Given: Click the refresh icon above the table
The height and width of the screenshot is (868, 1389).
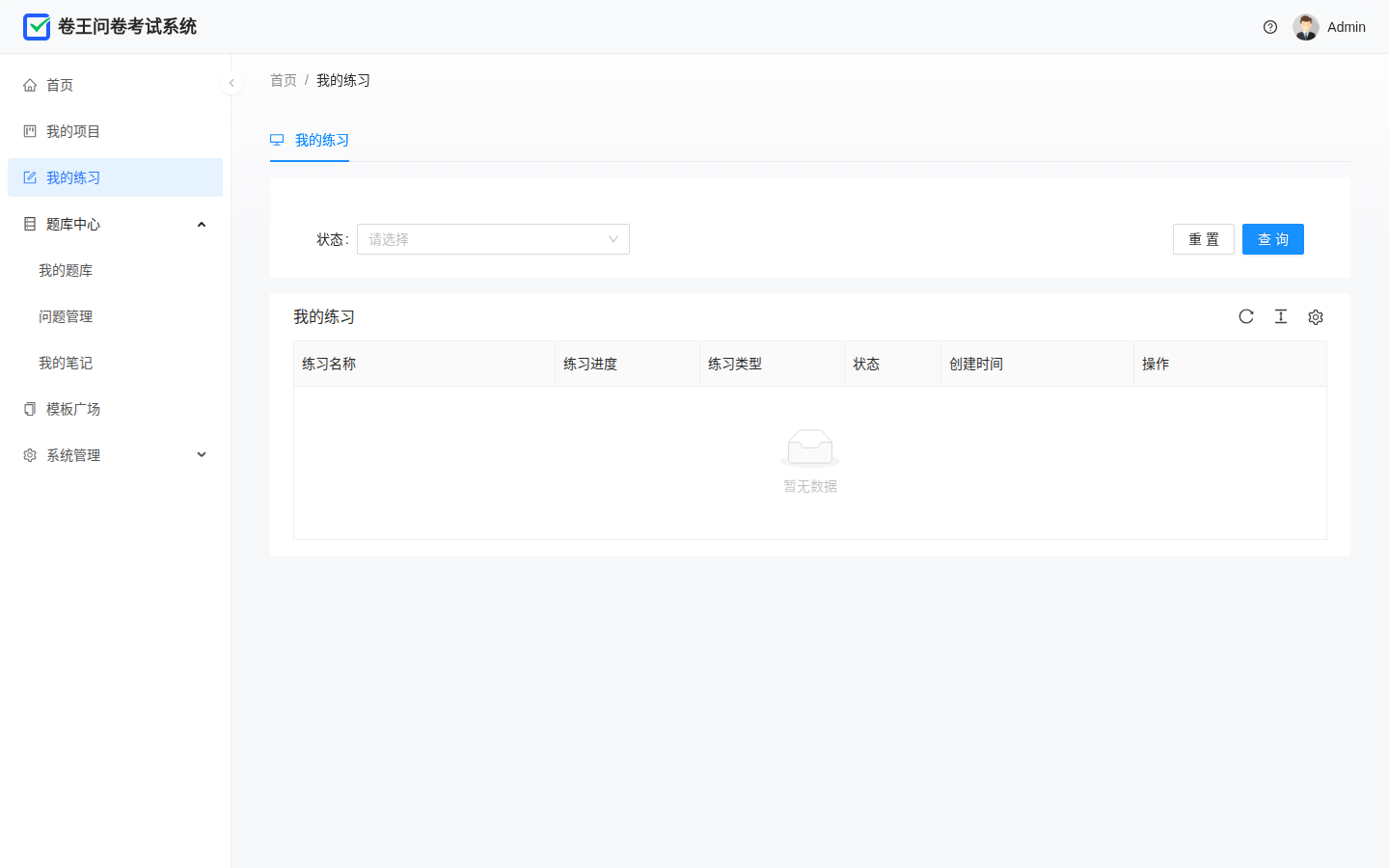Looking at the screenshot, I should (1246, 316).
